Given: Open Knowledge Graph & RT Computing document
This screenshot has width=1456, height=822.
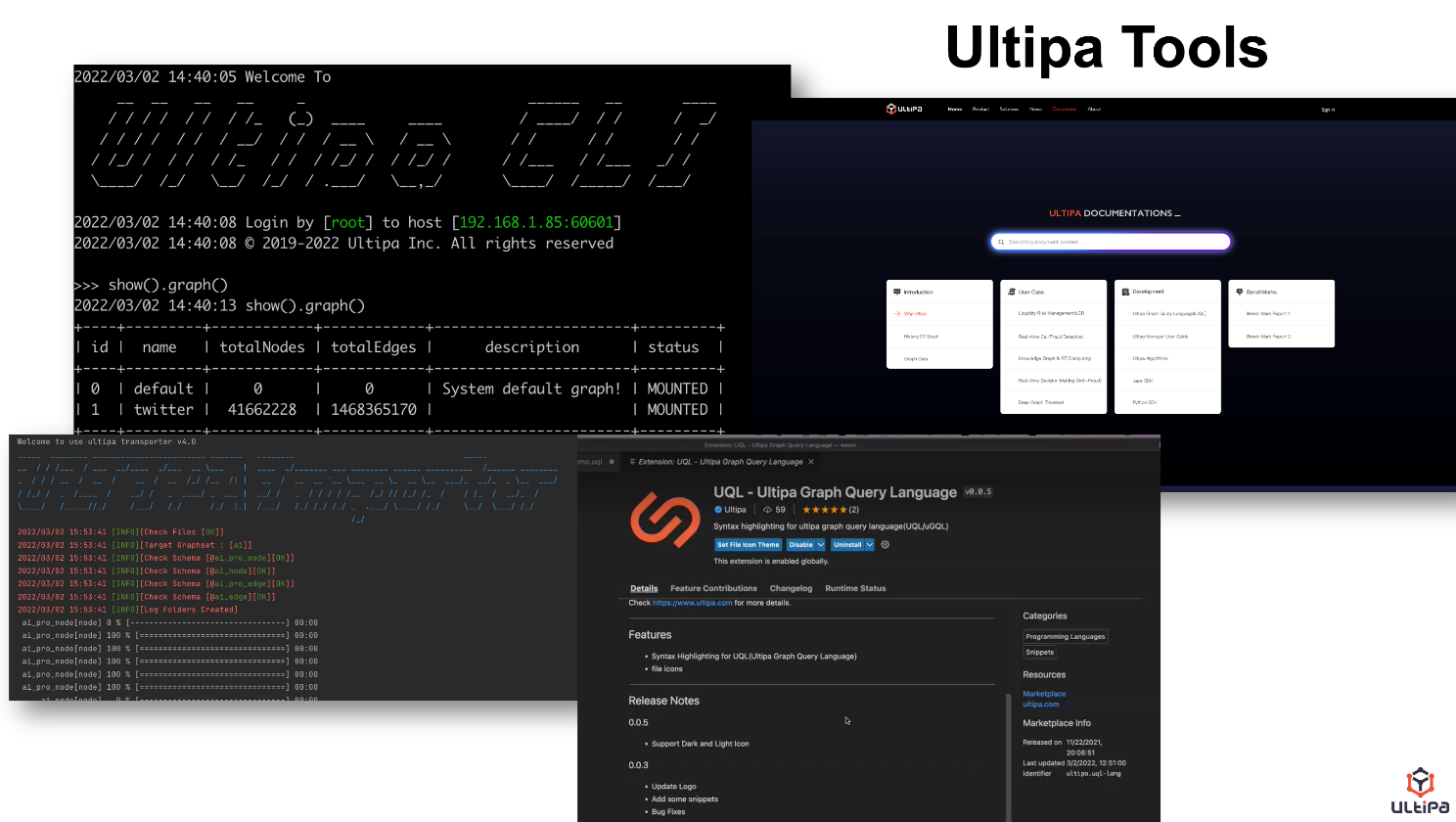Looking at the screenshot, I should pyautogui.click(x=1055, y=359).
